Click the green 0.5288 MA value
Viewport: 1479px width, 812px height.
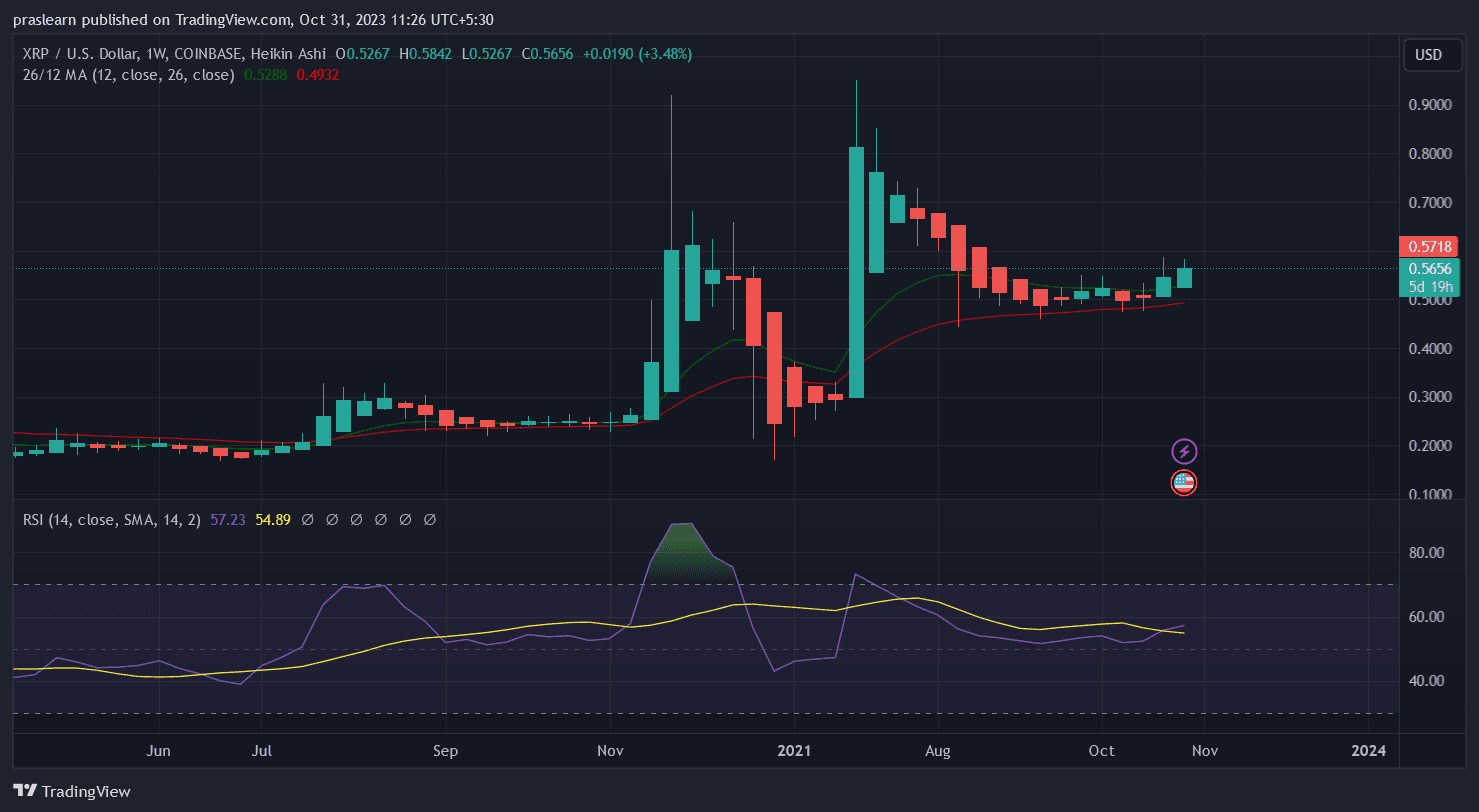pos(265,75)
